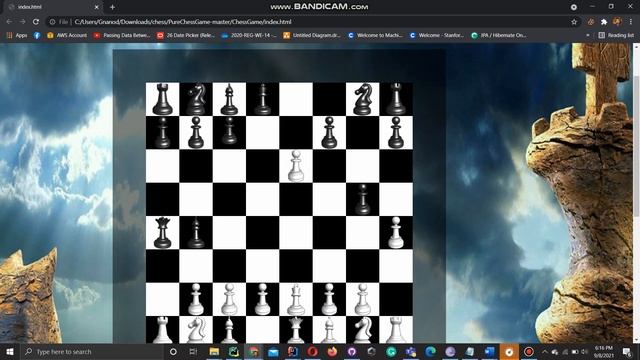Open Microsoft Edge from the taskbar
640x360 pixels.
[x=430, y=351]
